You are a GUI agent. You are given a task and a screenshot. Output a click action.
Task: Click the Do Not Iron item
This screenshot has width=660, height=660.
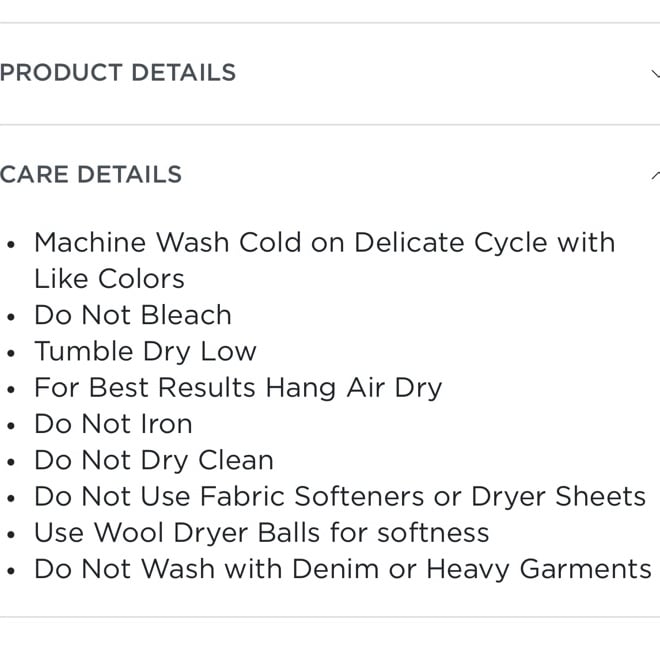113,424
